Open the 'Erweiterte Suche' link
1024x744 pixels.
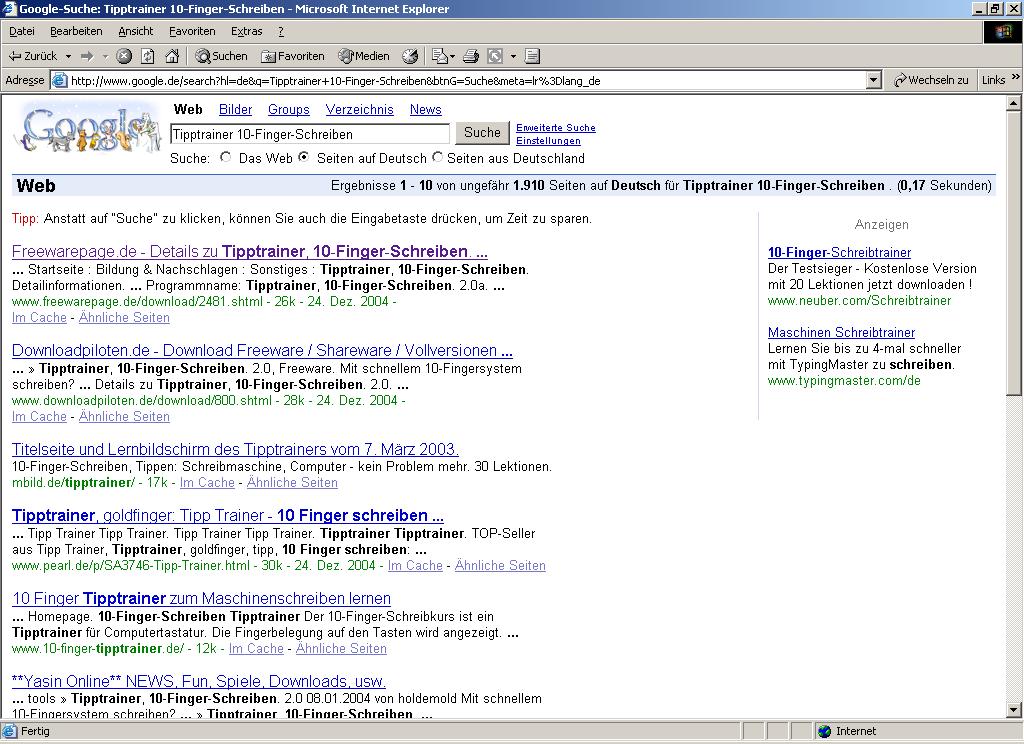[555, 128]
